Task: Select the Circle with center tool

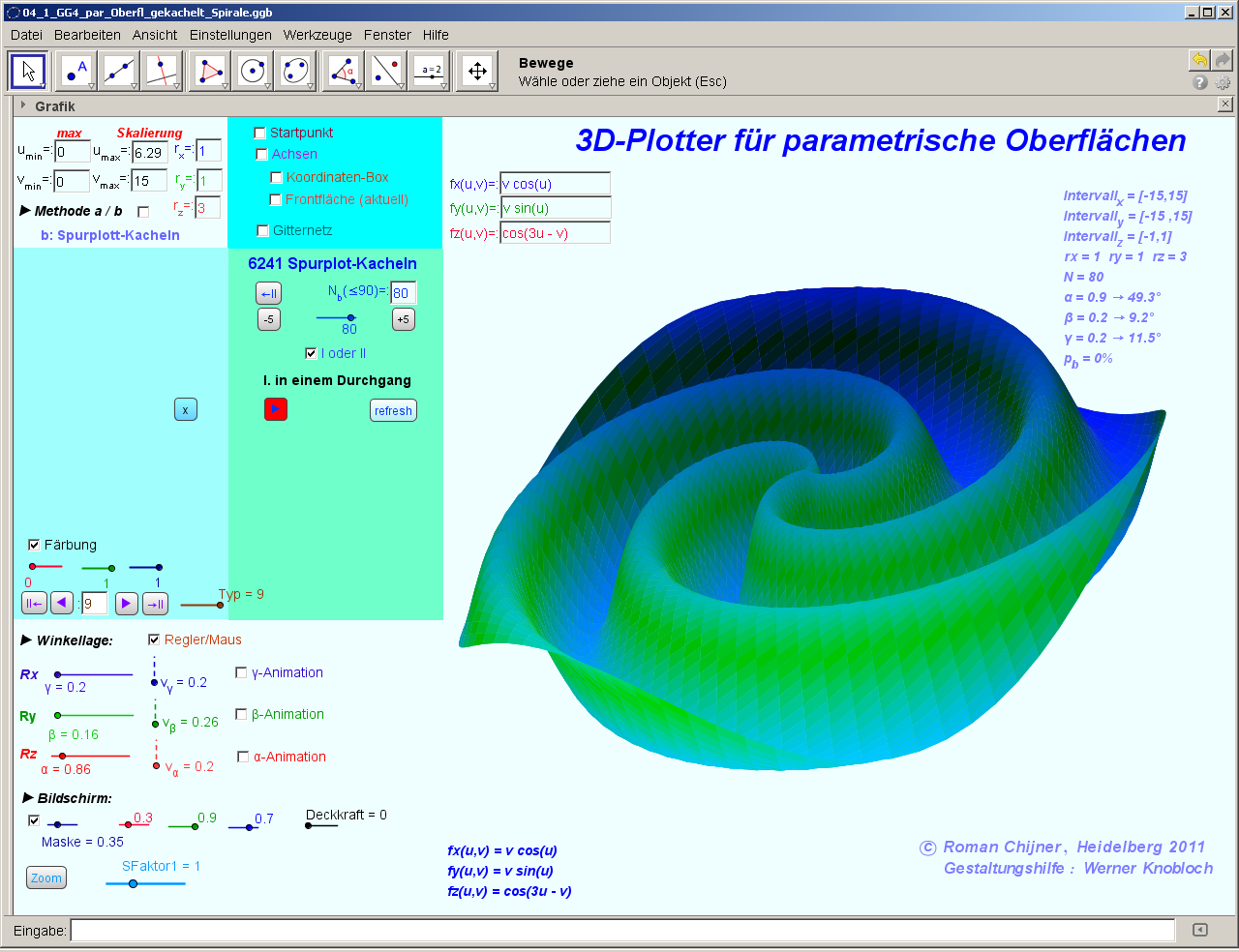Action: coord(252,71)
